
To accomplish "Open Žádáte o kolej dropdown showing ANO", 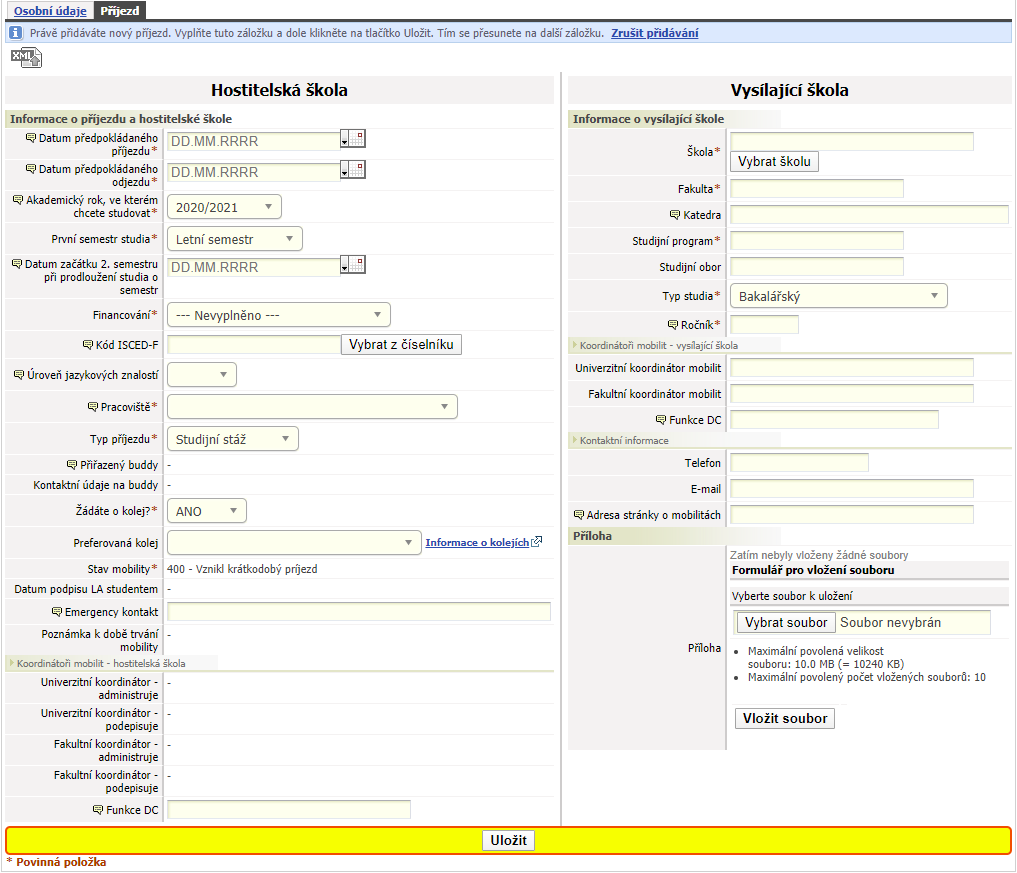I will coord(207,510).
